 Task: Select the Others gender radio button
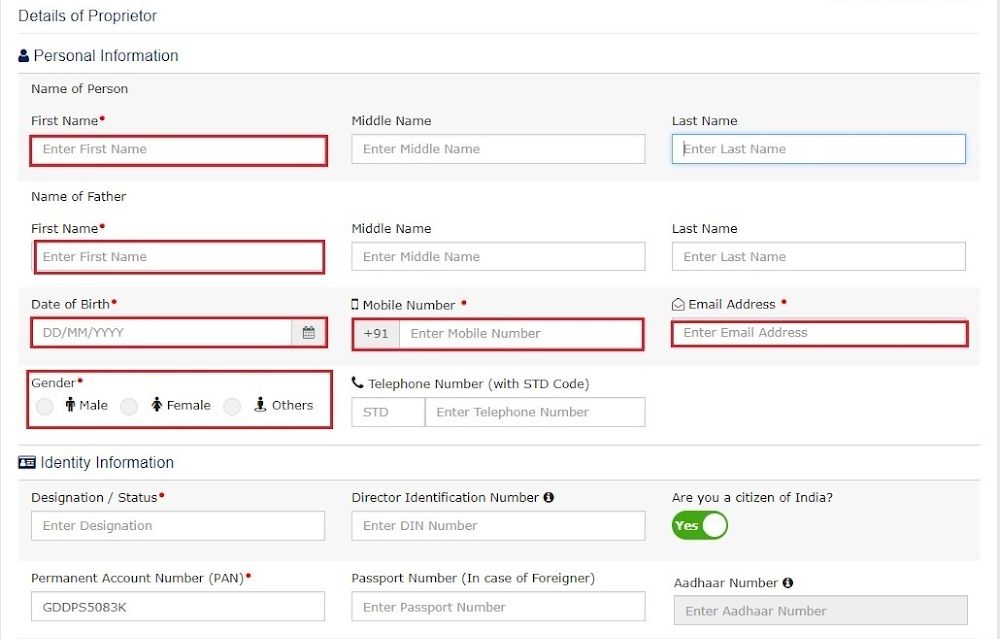[232, 406]
